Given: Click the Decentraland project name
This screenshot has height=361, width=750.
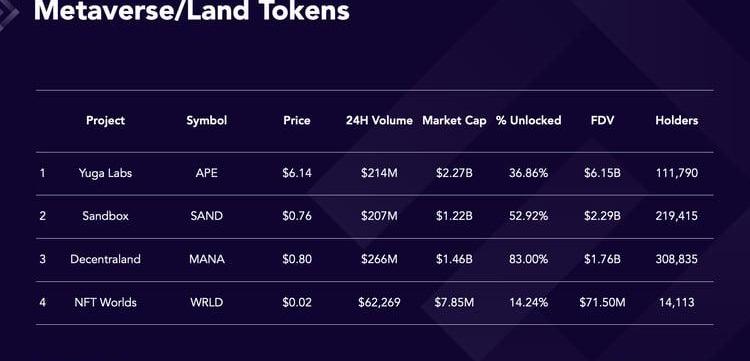Looking at the screenshot, I should 105,259.
